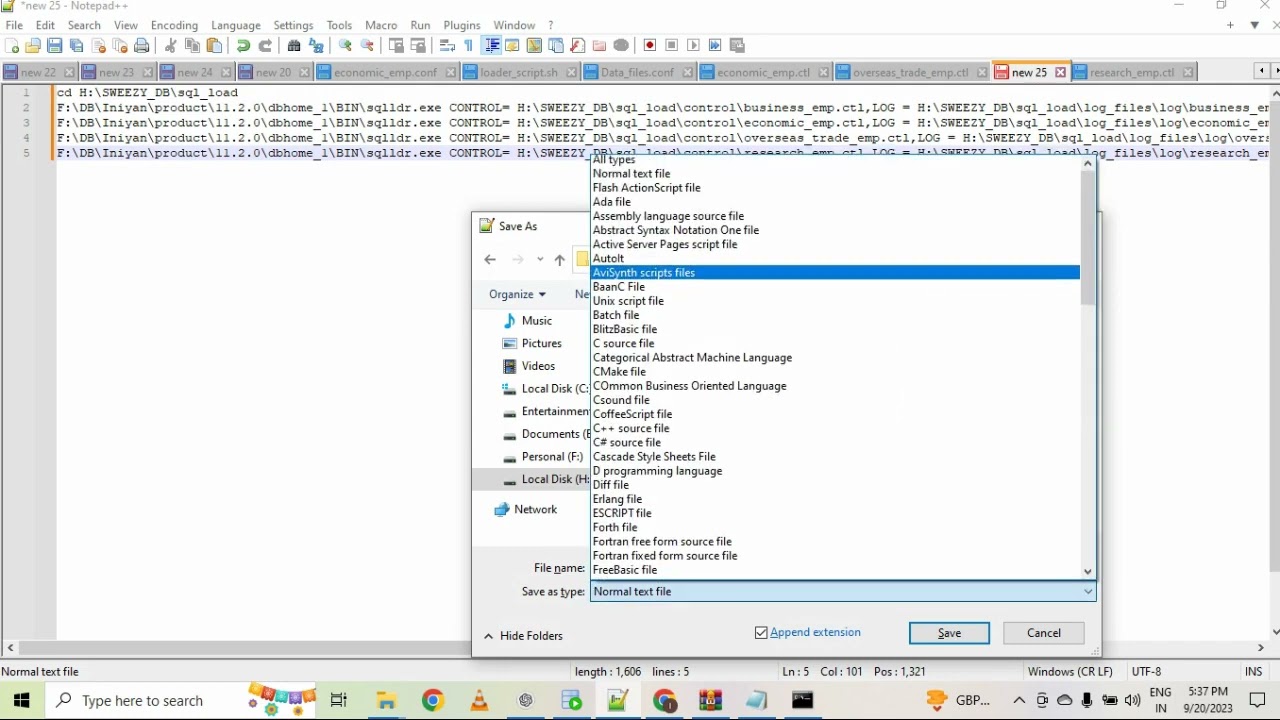Toggle Word wrap toolbar icon

click(x=447, y=45)
